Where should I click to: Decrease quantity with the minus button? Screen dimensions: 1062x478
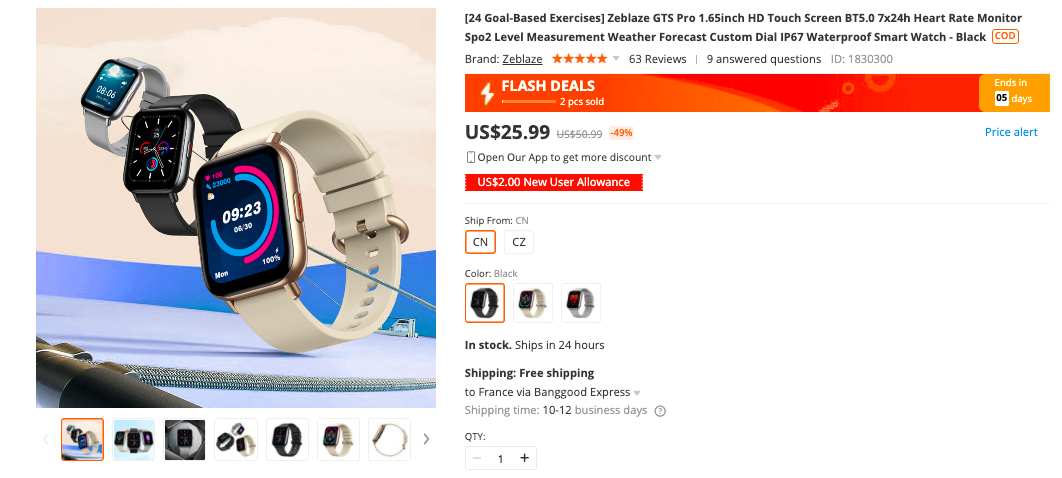[x=477, y=458]
